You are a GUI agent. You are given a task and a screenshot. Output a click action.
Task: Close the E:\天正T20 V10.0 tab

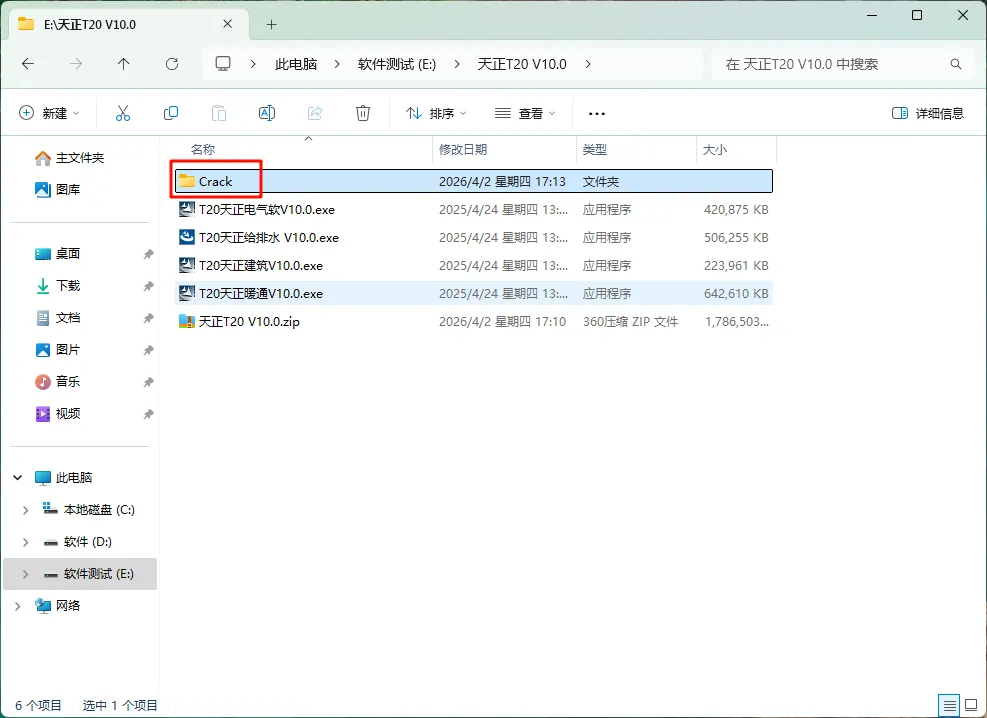click(228, 24)
